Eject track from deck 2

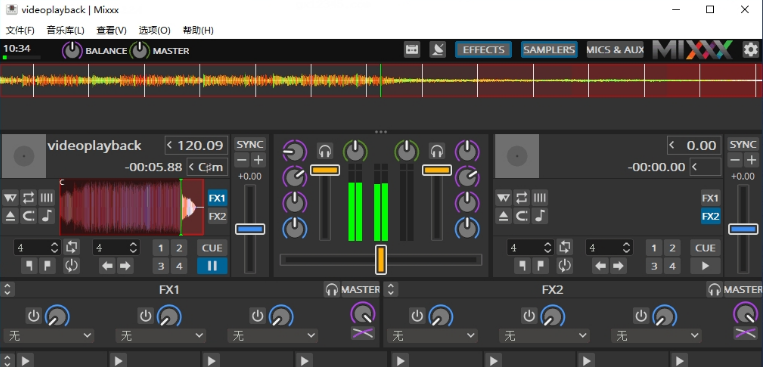click(x=503, y=216)
